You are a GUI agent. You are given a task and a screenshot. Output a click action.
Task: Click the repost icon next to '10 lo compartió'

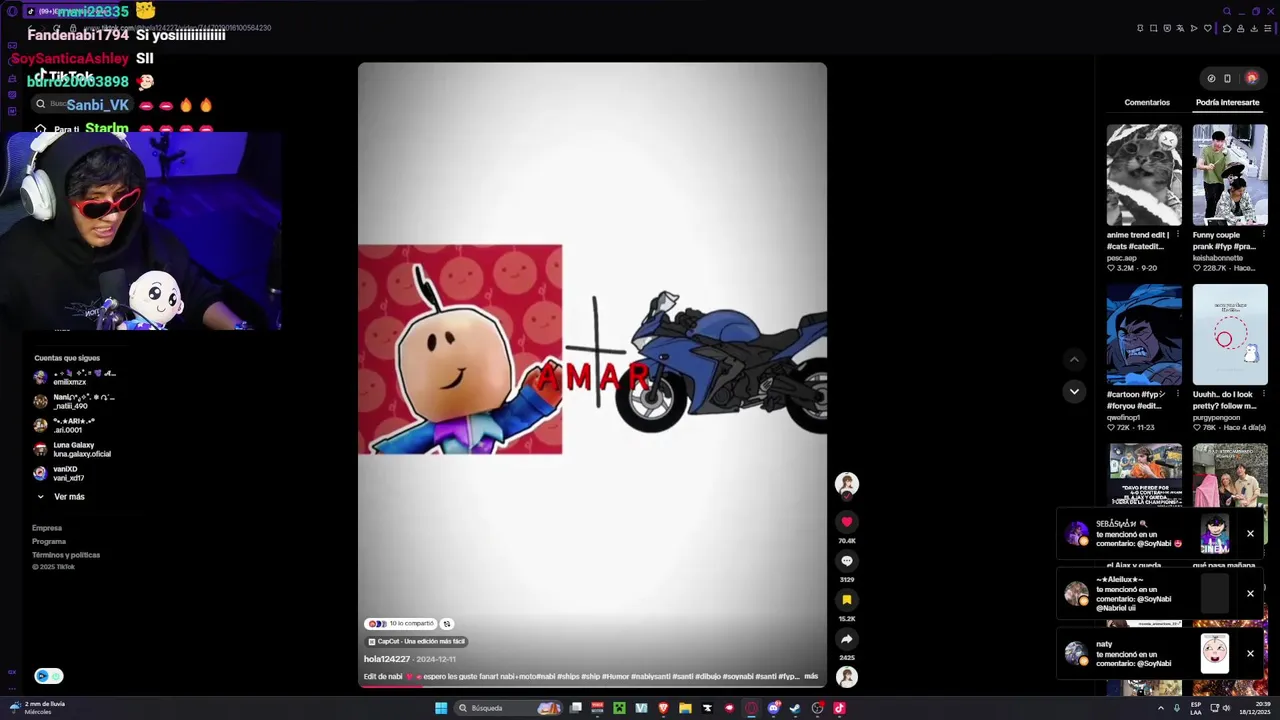pyautogui.click(x=447, y=624)
